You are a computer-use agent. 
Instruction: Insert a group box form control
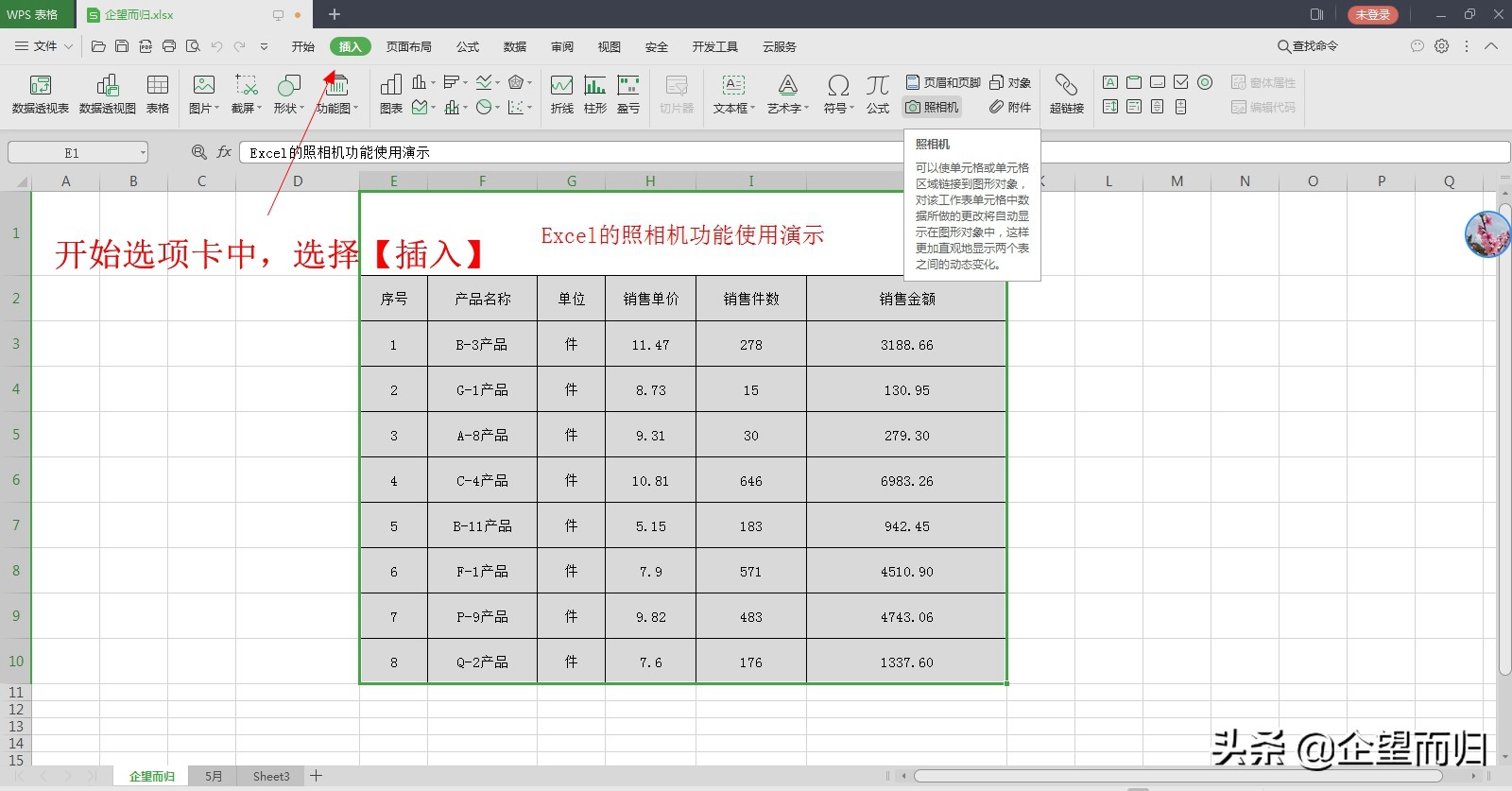point(1134,82)
